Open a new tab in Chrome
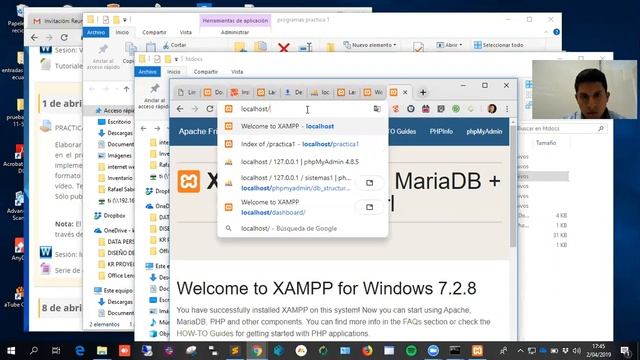640x360 pixels. coord(423,93)
